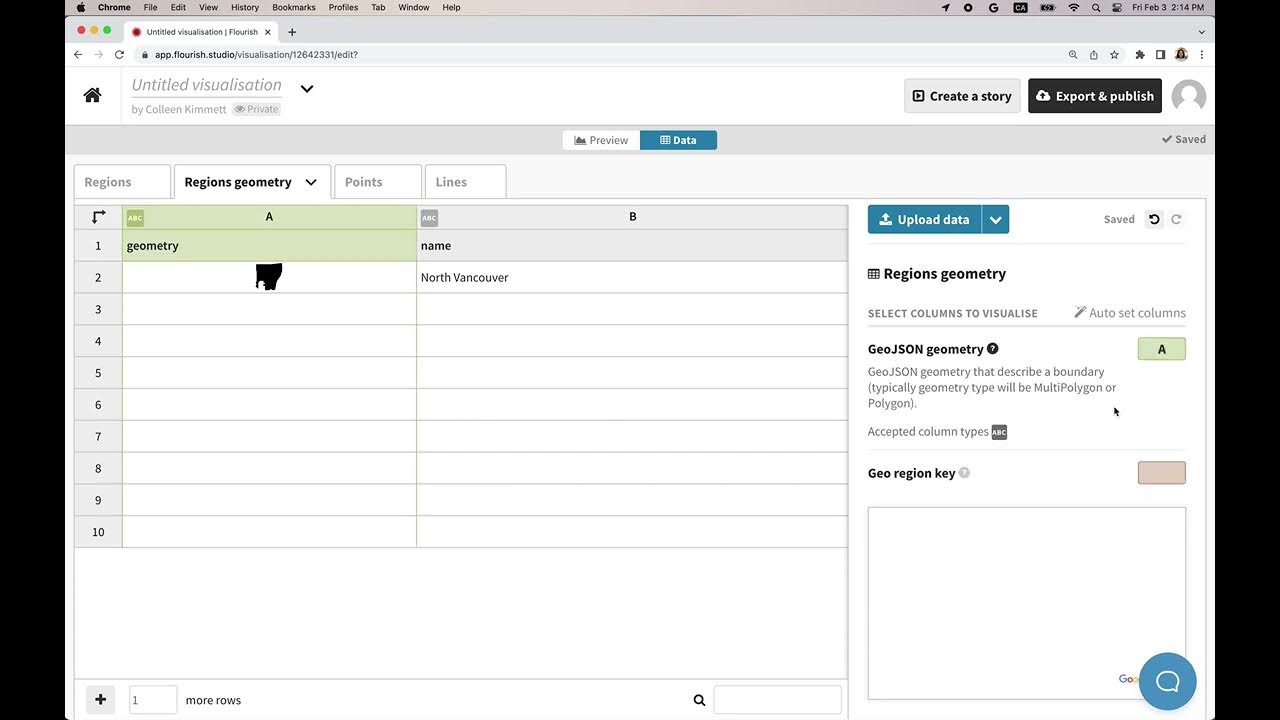Image resolution: width=1280 pixels, height=720 pixels.
Task: Open Profiles menu in menu bar
Action: 343,7
